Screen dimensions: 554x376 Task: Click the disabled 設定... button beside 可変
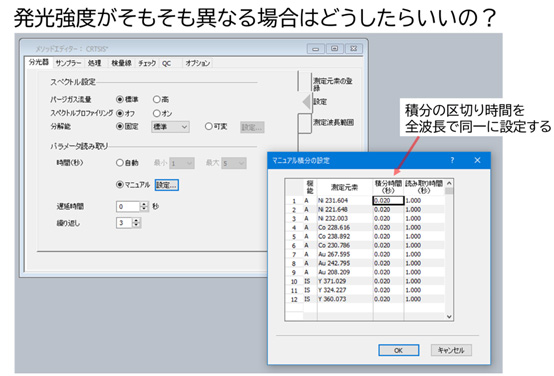[x=252, y=127]
